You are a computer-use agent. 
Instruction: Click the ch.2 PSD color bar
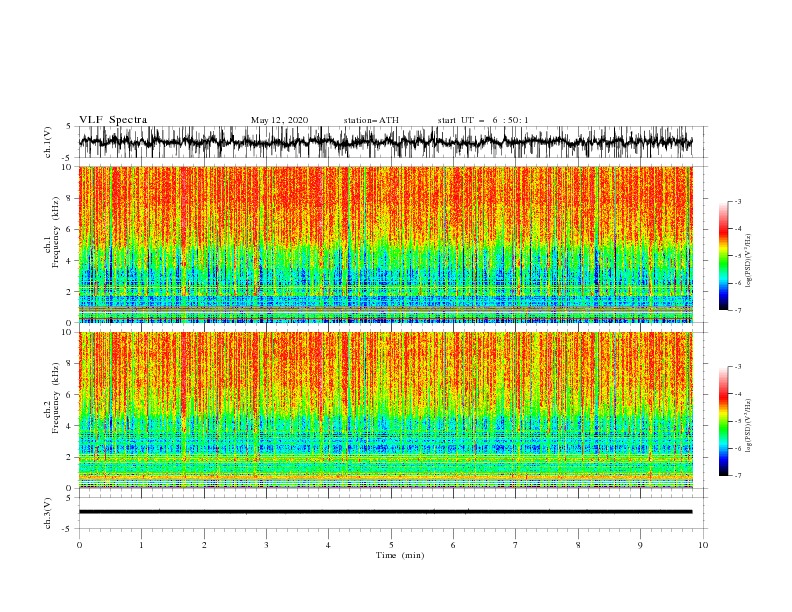[724, 421]
